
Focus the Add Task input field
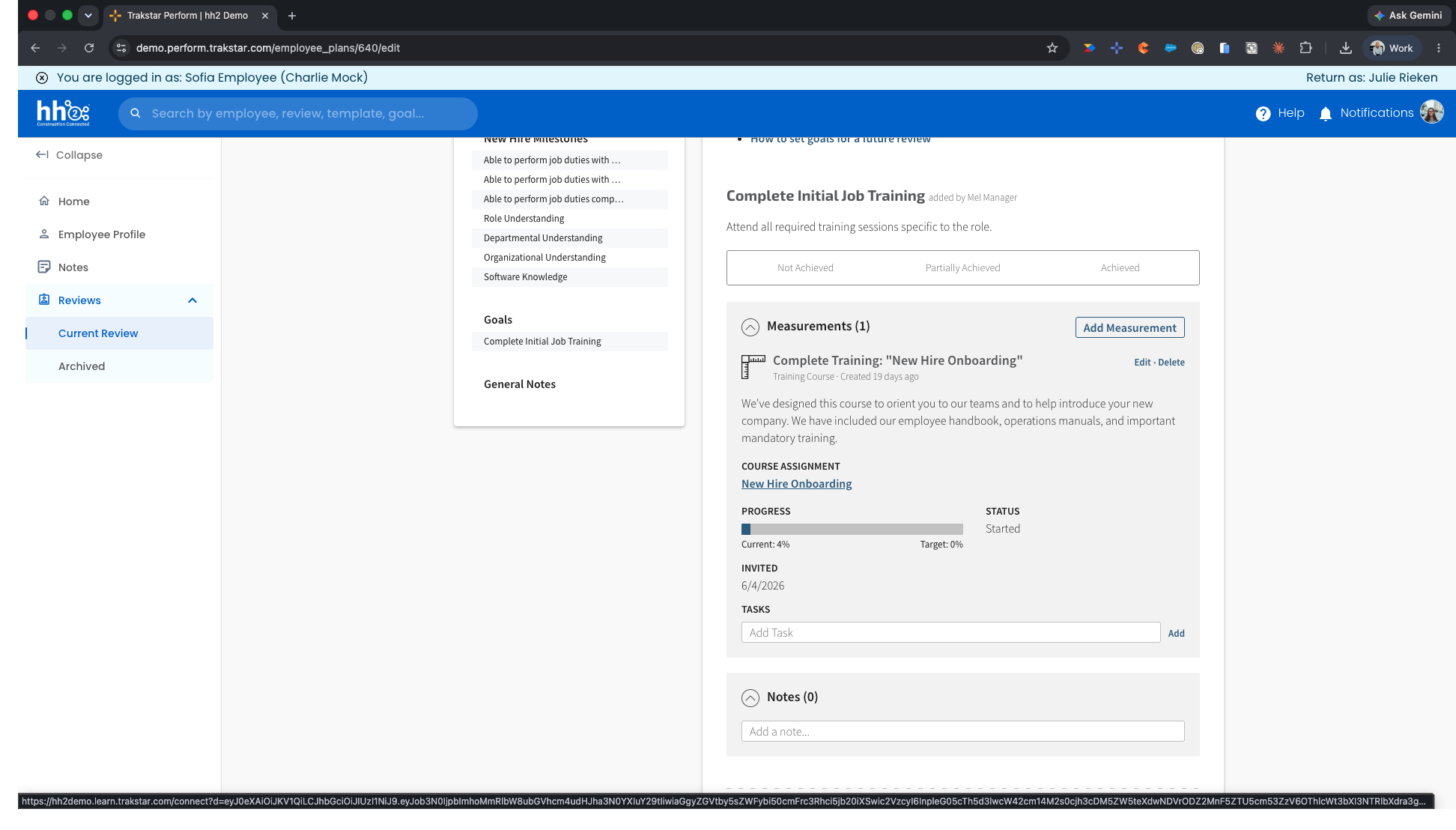(x=950, y=632)
